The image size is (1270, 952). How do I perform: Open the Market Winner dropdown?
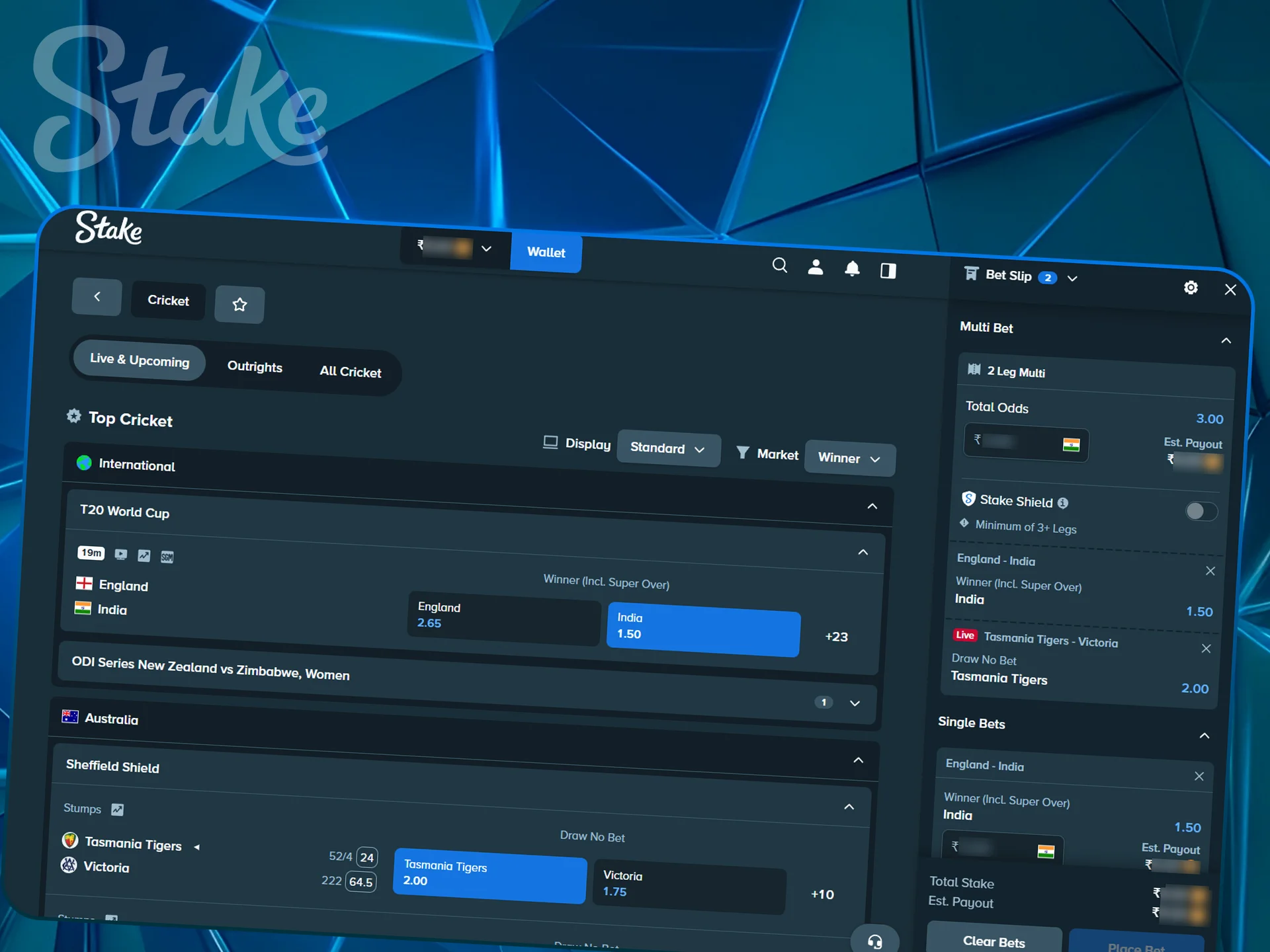[x=850, y=458]
